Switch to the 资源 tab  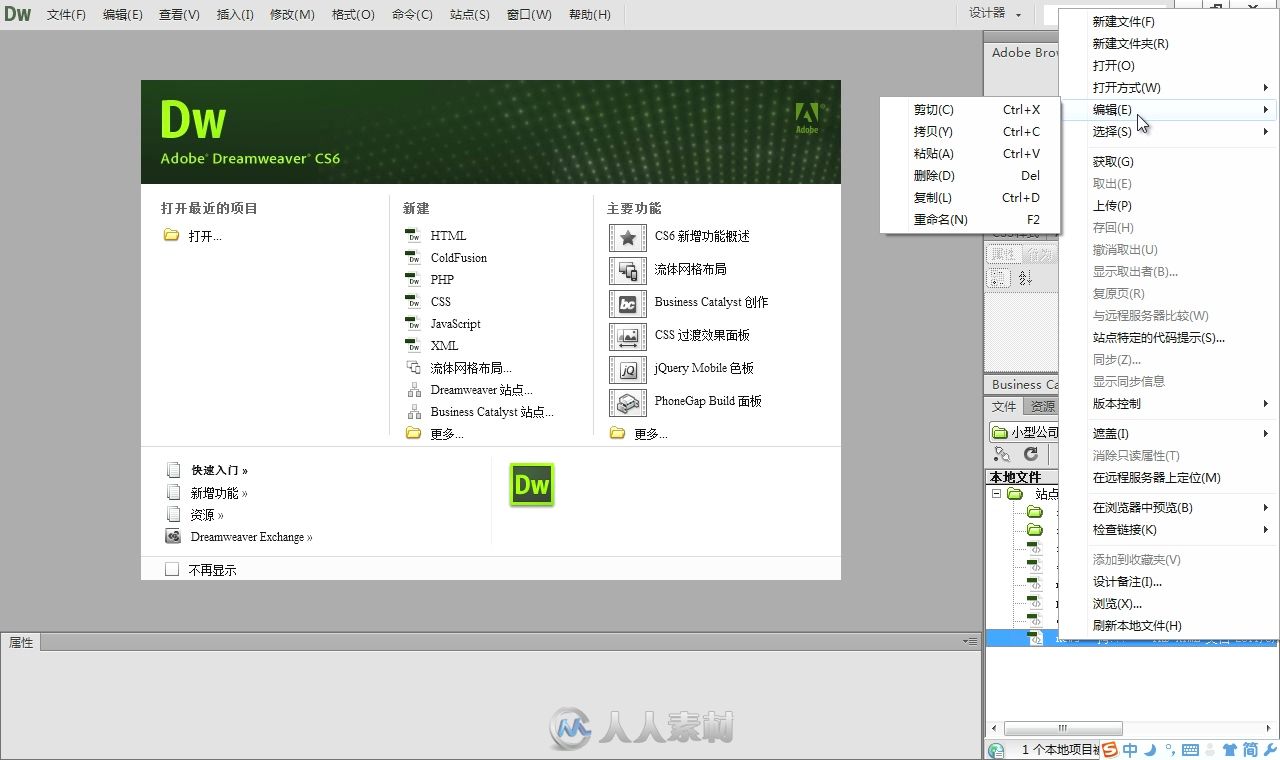click(1042, 406)
